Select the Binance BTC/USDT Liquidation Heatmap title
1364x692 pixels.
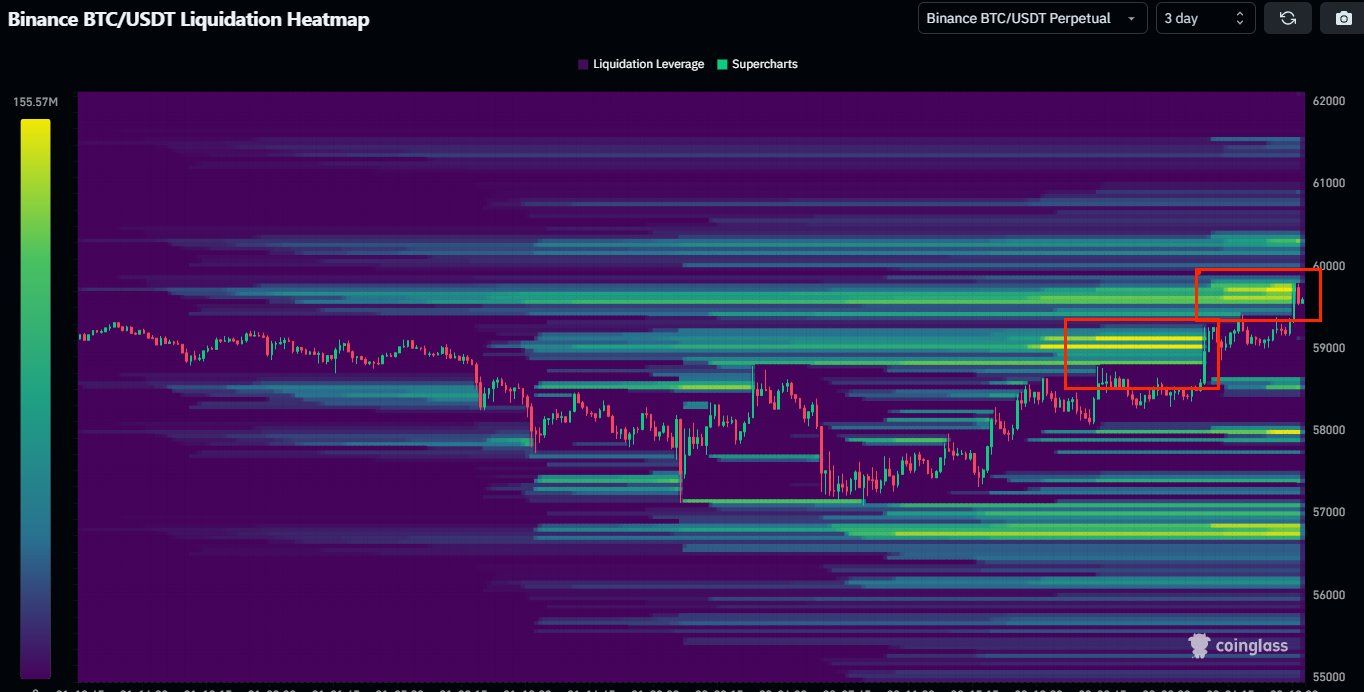pos(189,19)
